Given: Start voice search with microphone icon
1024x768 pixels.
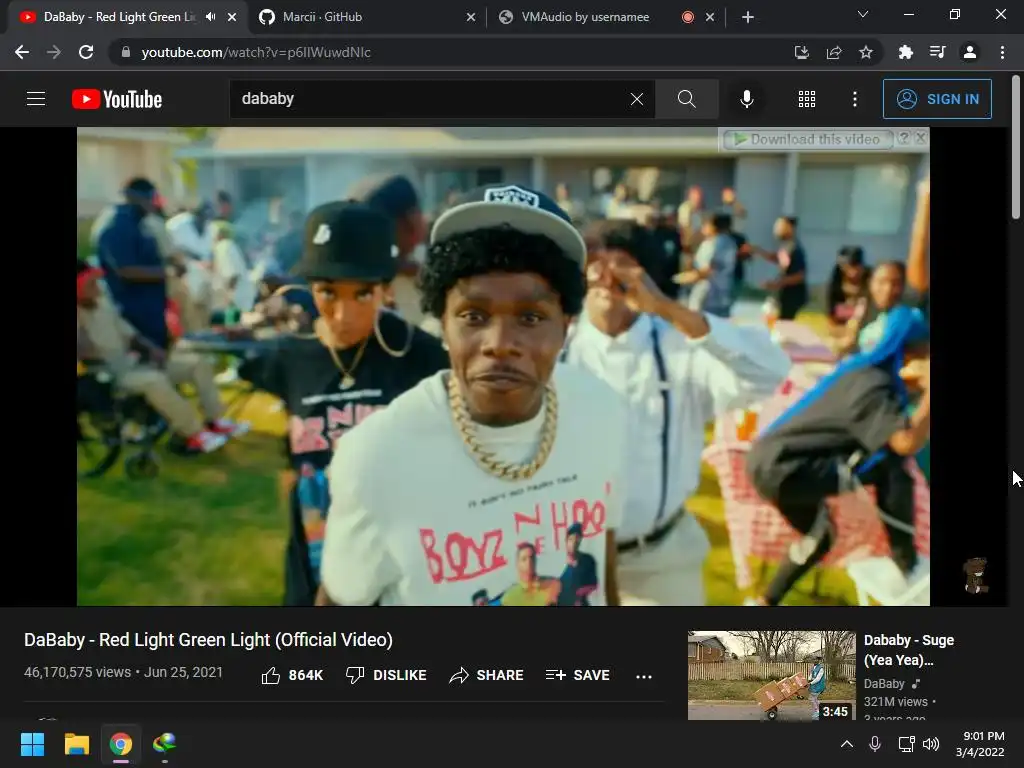Looking at the screenshot, I should (x=746, y=99).
